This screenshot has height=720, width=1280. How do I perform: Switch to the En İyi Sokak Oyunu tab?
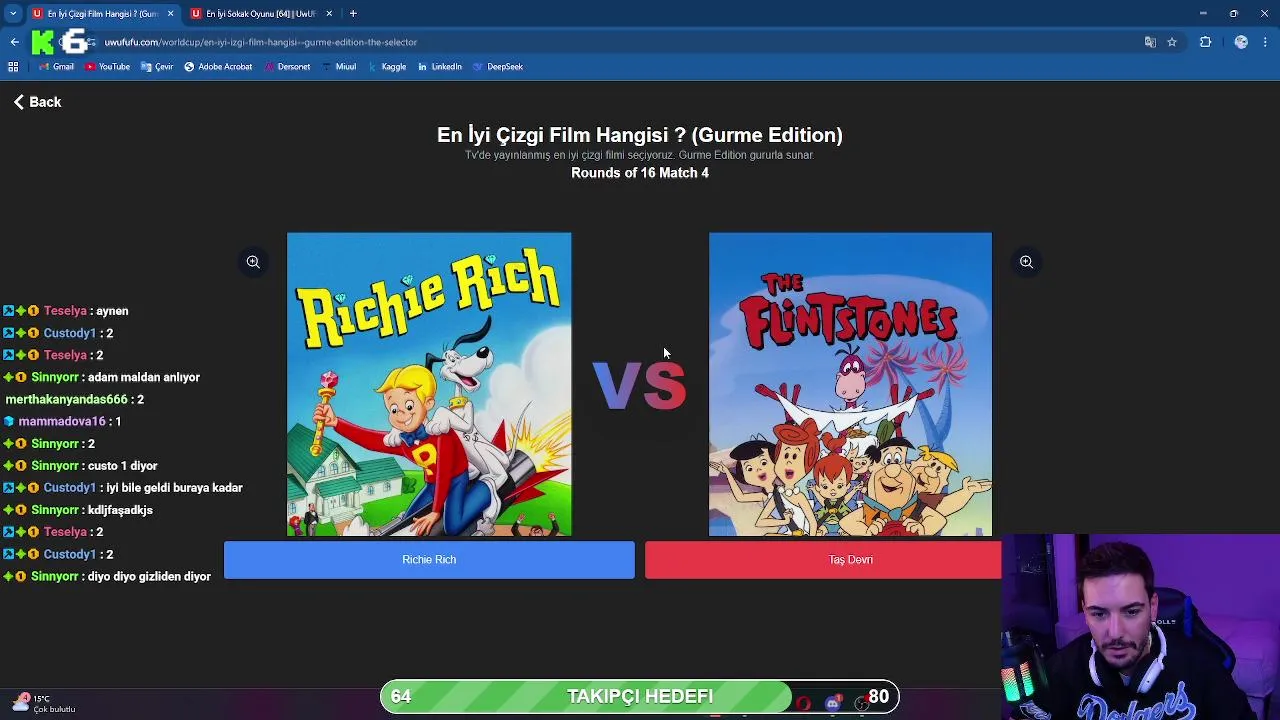(x=260, y=13)
